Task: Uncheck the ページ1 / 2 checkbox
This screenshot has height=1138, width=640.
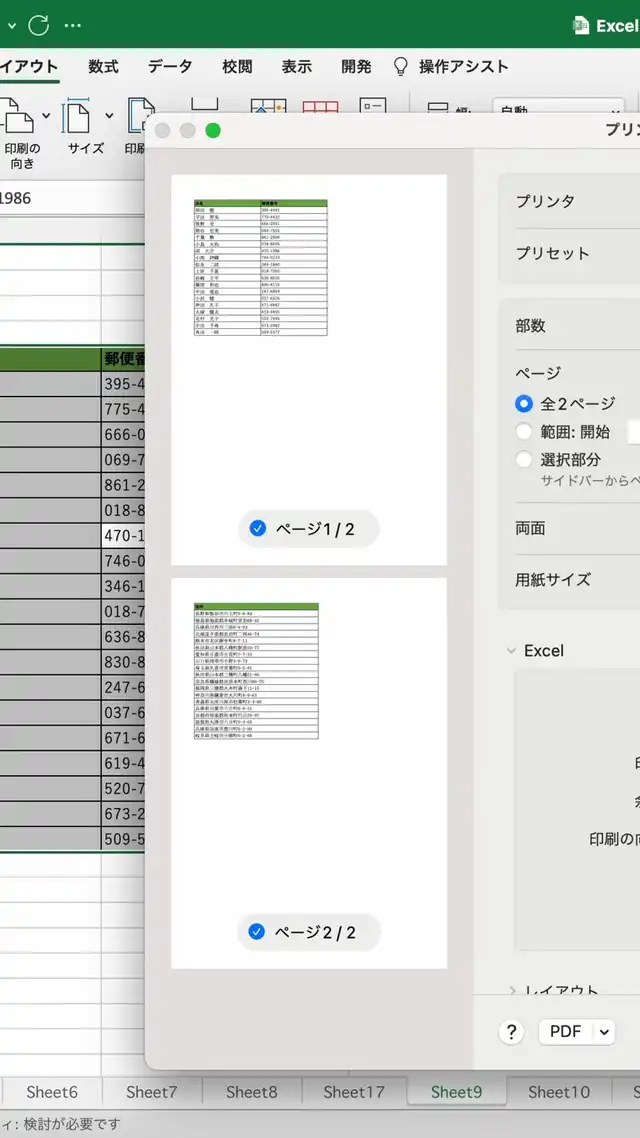Action: 258,529
